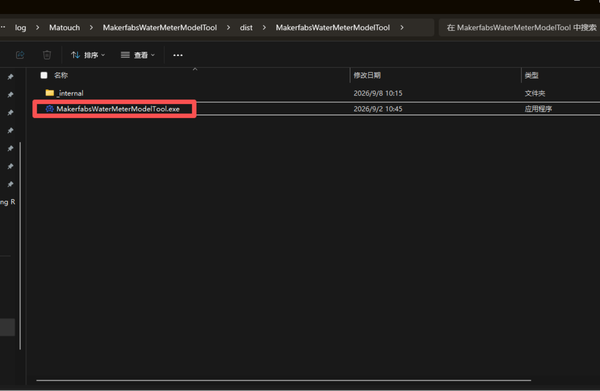Click the date 2026/9/2 10:45
This screenshot has width=600, height=391.
click(378, 109)
